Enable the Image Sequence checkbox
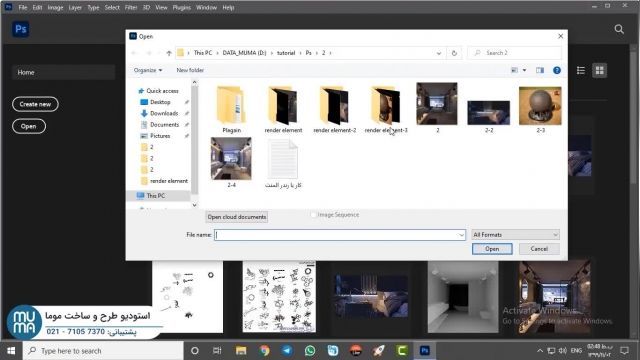The height and width of the screenshot is (360, 640). [x=313, y=215]
